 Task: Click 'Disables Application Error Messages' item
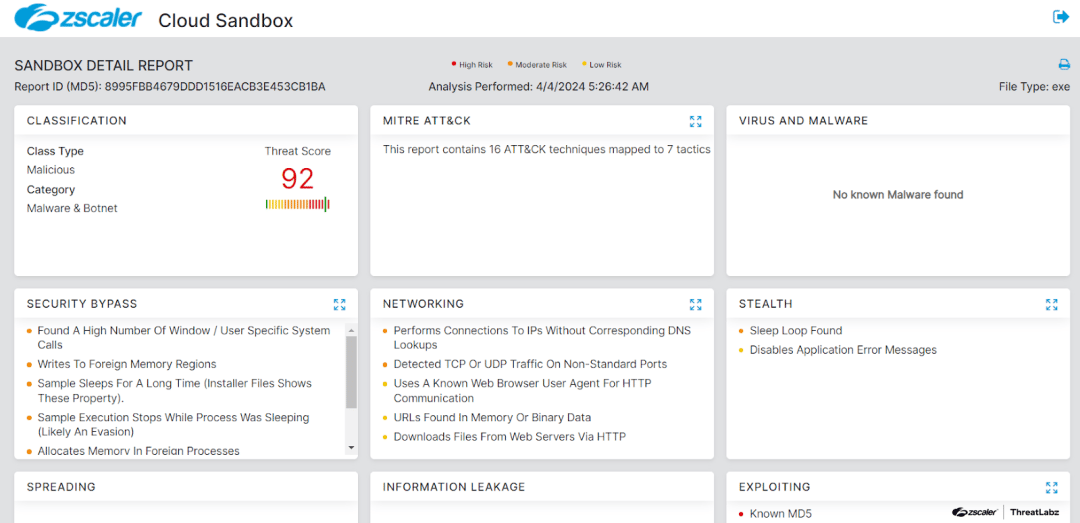click(842, 350)
